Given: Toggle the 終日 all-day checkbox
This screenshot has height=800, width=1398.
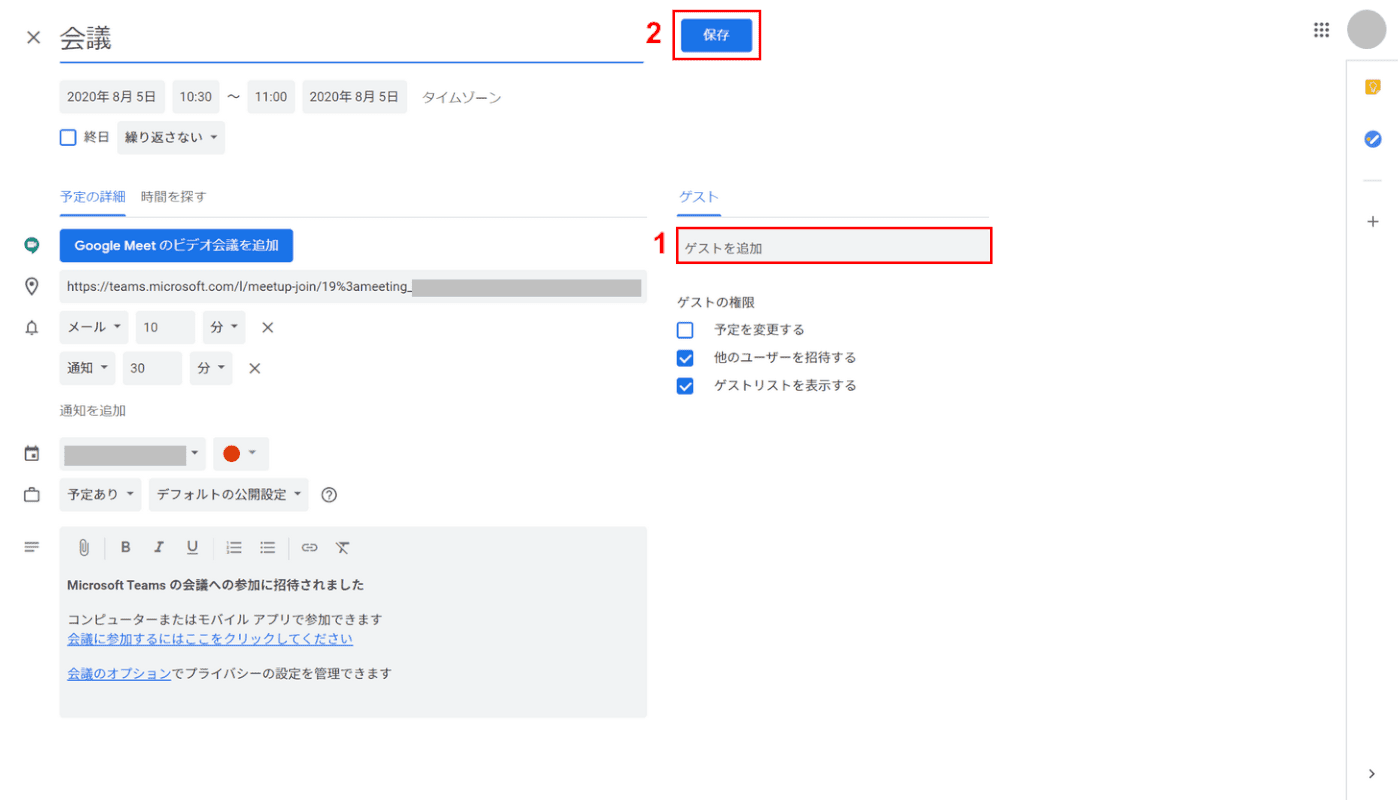Looking at the screenshot, I should (x=68, y=137).
